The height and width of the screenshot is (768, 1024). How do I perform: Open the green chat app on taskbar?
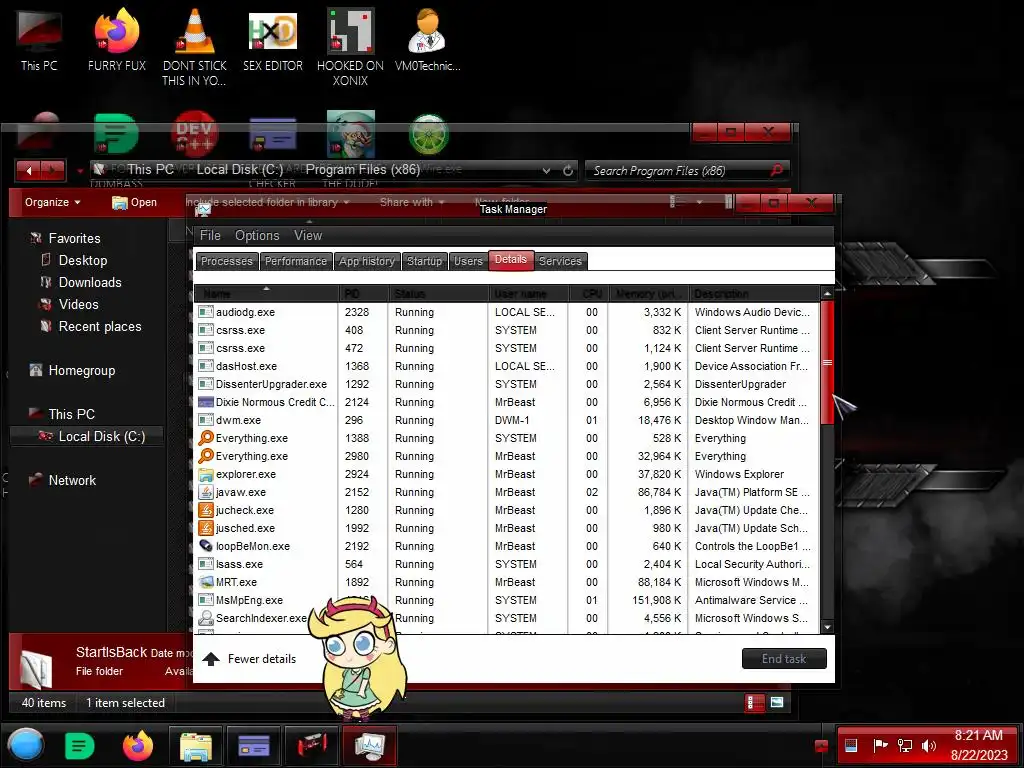pyautogui.click(x=80, y=745)
